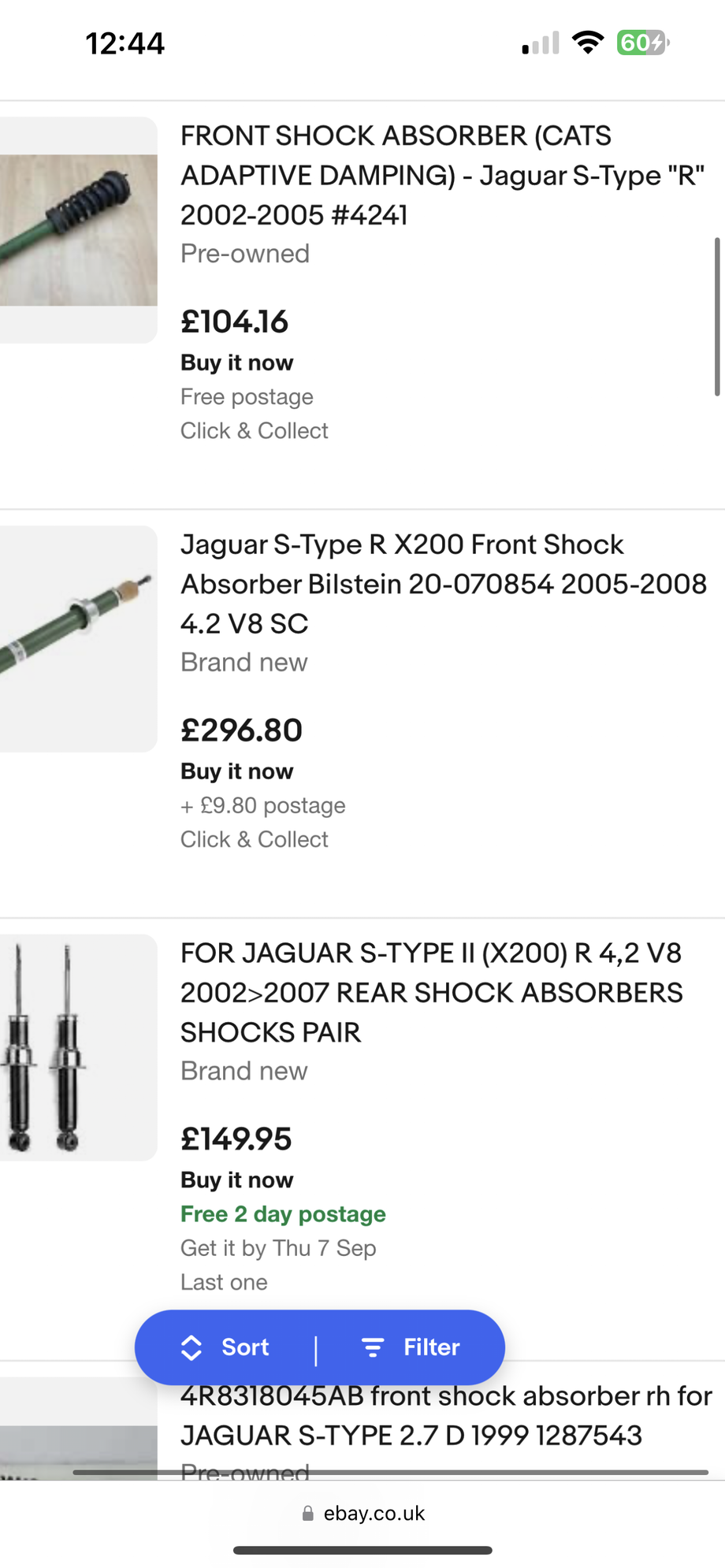Open CATS adaptive damping shock absorber thumbnail

[78, 230]
